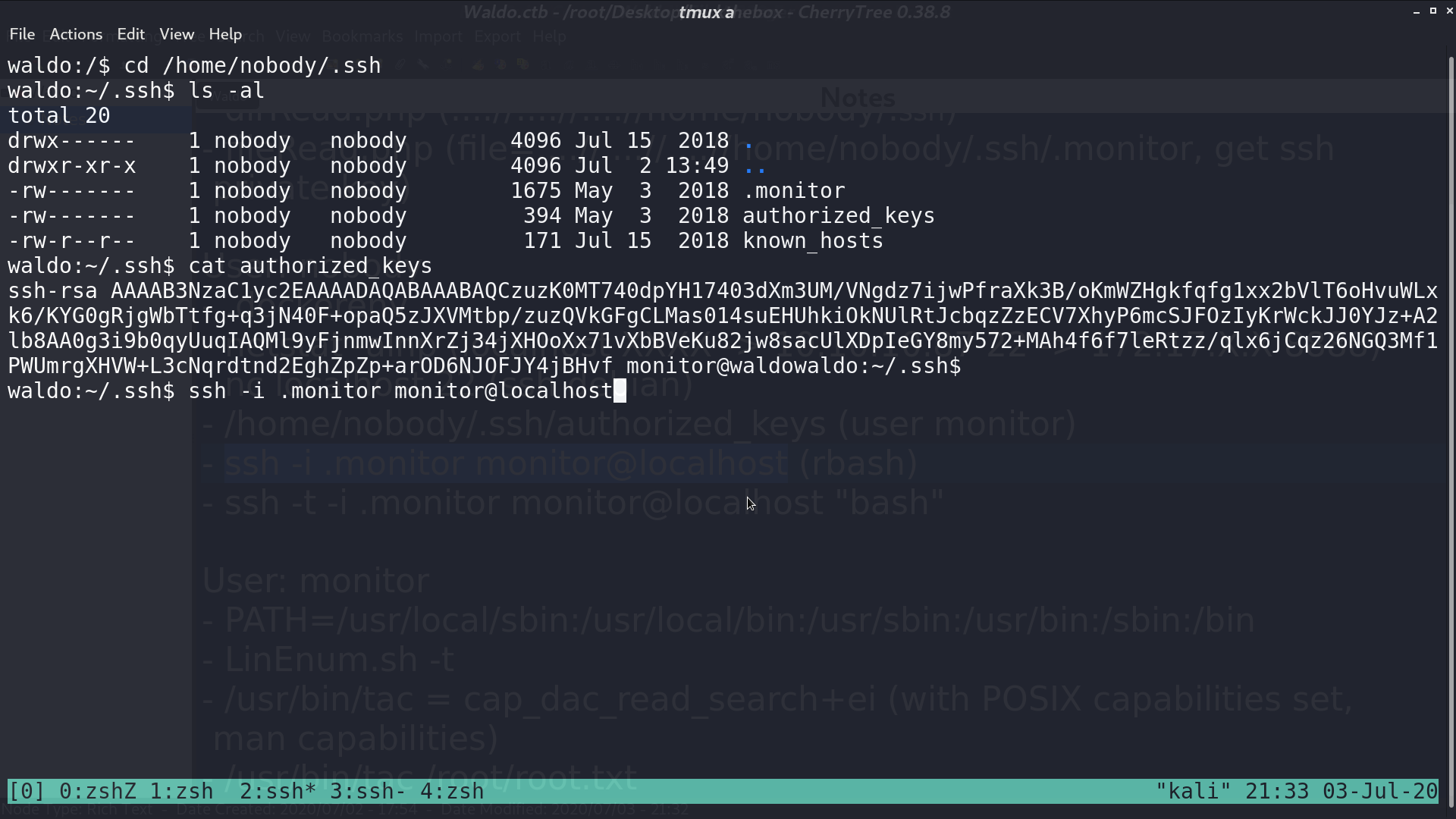The image size is (1456, 819).
Task: Open the File menu
Action: click(x=22, y=34)
